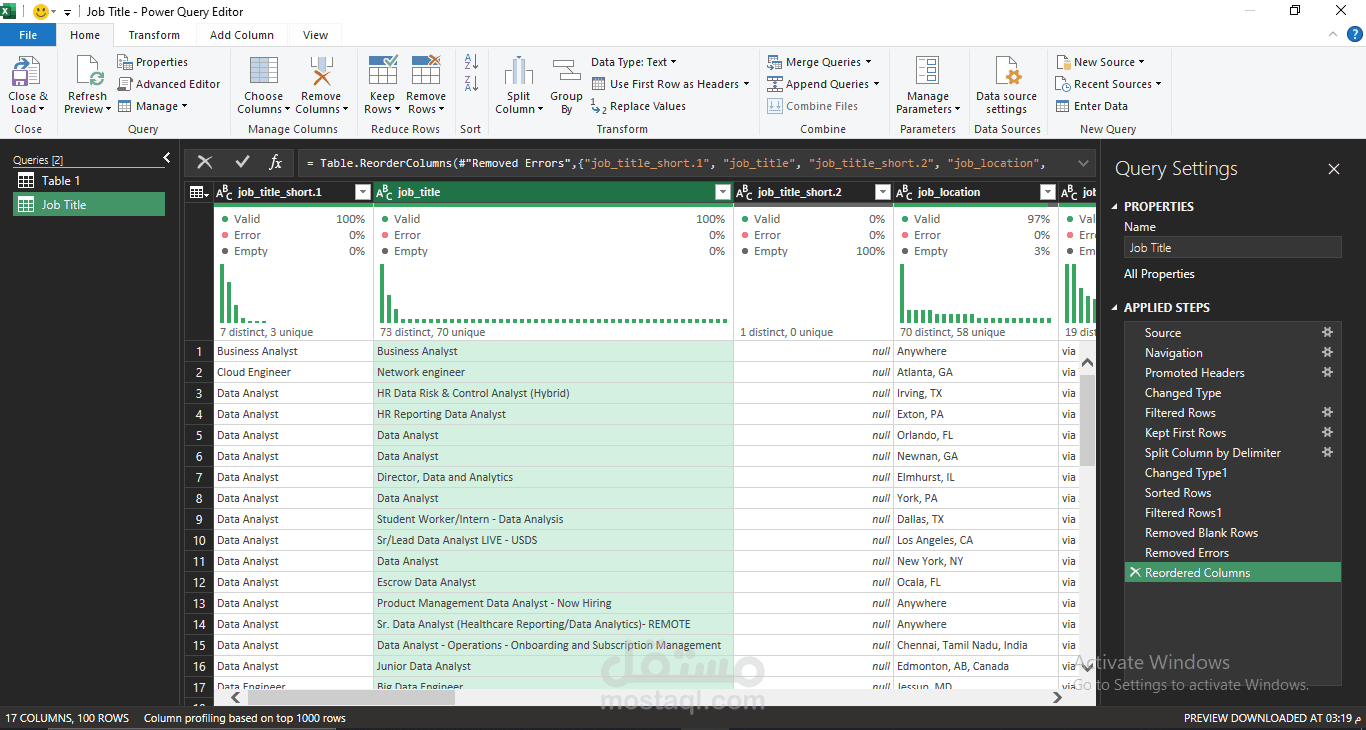1366x730 pixels.
Task: Click Data source settings
Action: [1006, 84]
